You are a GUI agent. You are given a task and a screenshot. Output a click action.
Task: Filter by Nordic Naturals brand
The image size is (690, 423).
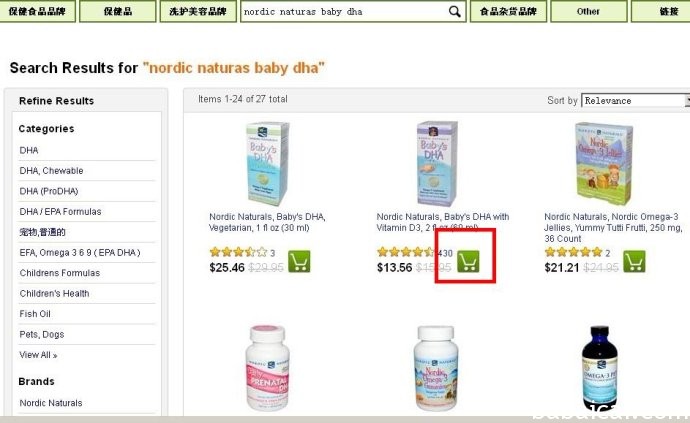pyautogui.click(x=51, y=403)
